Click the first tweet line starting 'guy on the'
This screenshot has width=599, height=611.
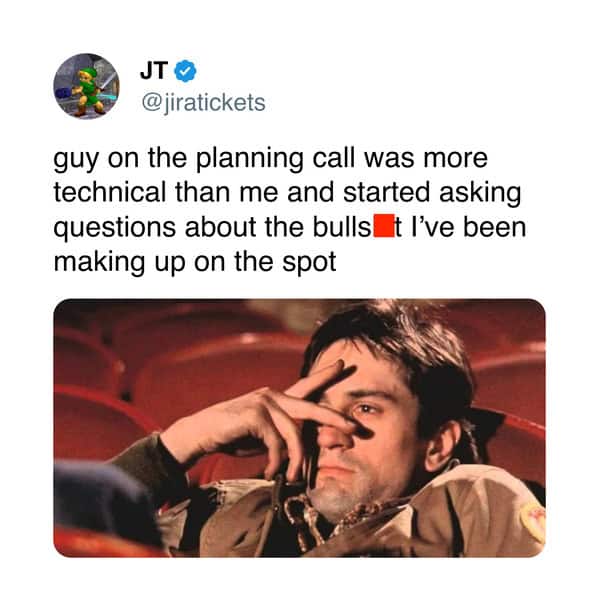(x=270, y=159)
